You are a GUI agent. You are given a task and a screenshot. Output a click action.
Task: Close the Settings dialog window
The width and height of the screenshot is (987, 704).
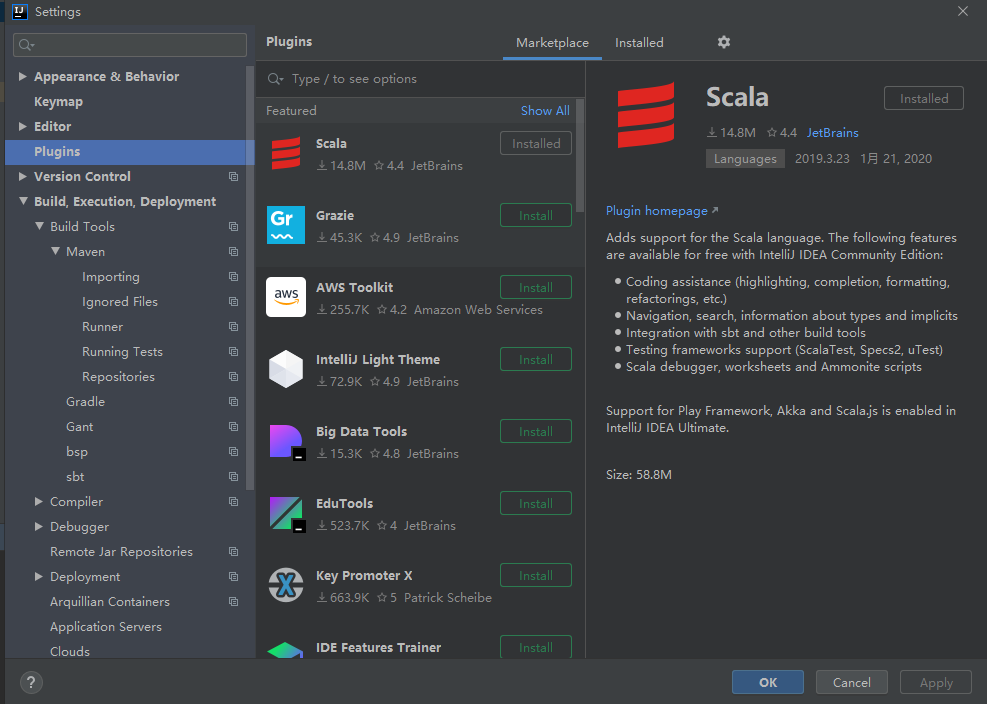[962, 11]
